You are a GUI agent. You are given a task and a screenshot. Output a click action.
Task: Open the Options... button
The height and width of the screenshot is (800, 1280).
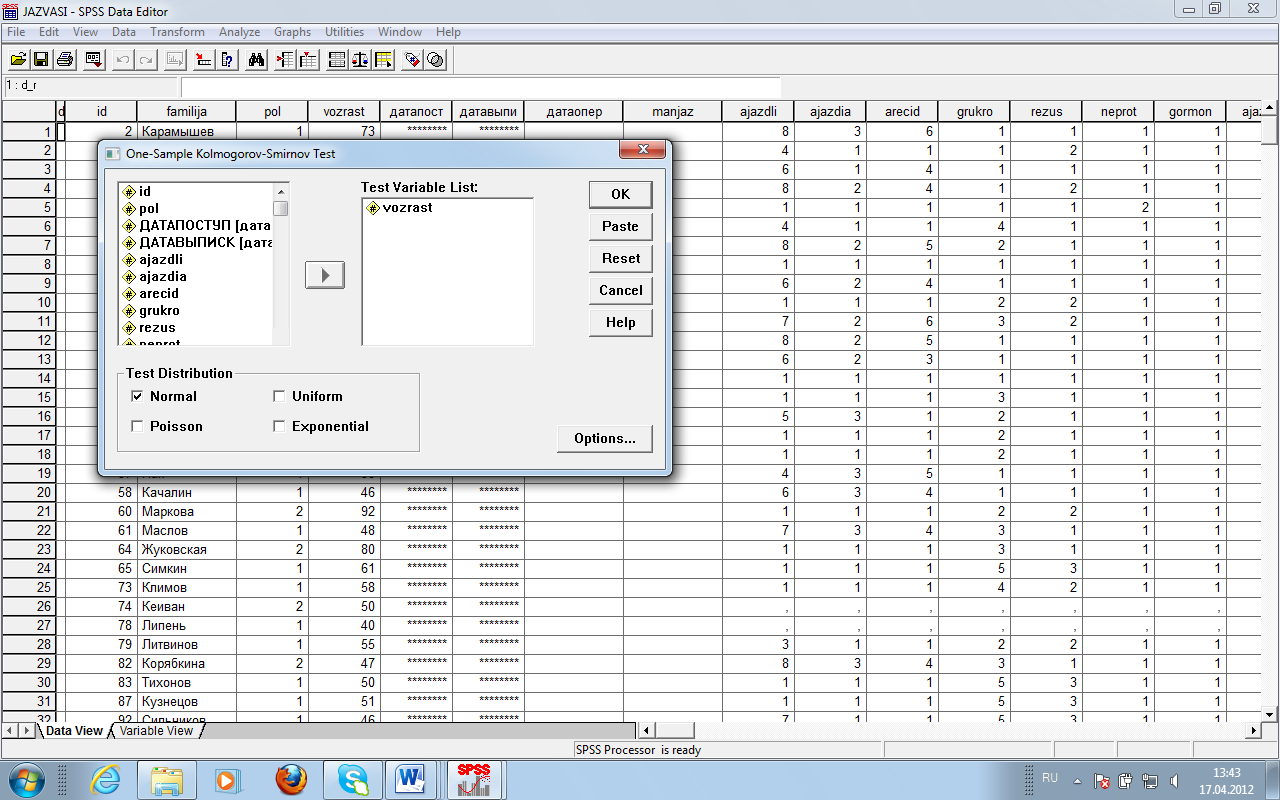604,438
